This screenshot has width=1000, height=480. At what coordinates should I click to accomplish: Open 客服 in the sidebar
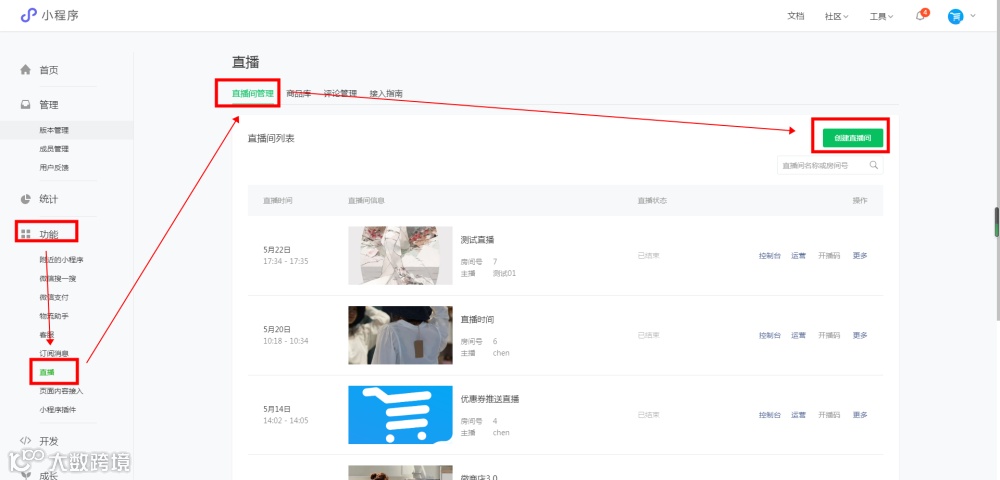(47, 335)
